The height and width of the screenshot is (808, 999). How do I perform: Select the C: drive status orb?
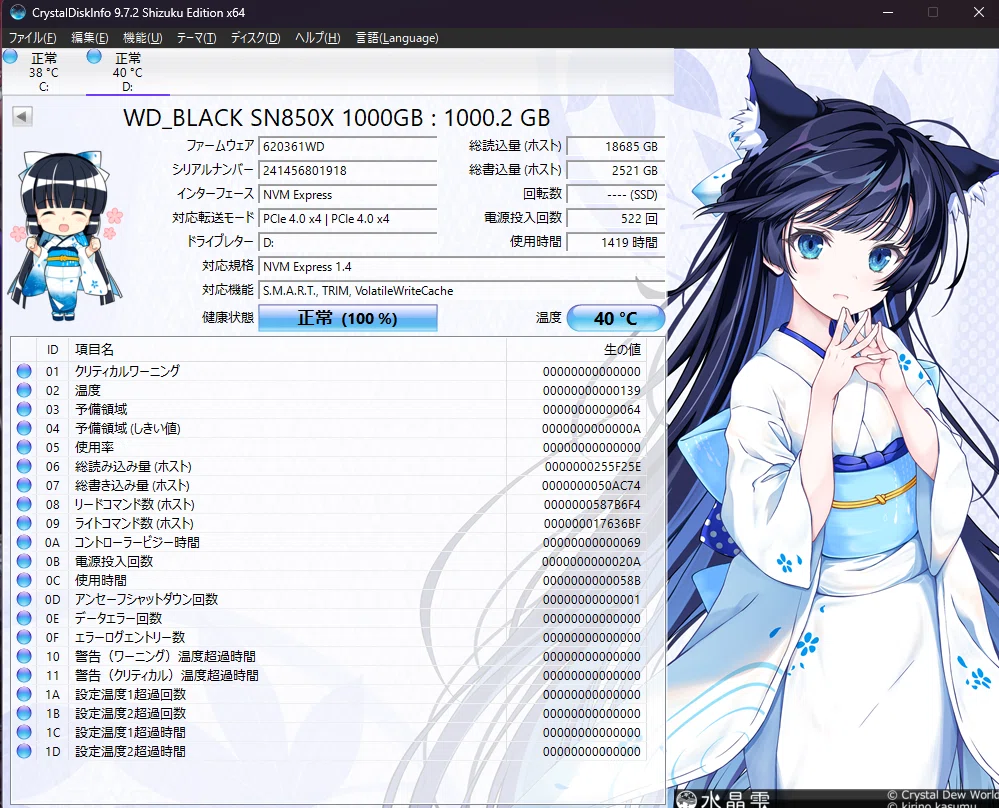[x=10, y=57]
